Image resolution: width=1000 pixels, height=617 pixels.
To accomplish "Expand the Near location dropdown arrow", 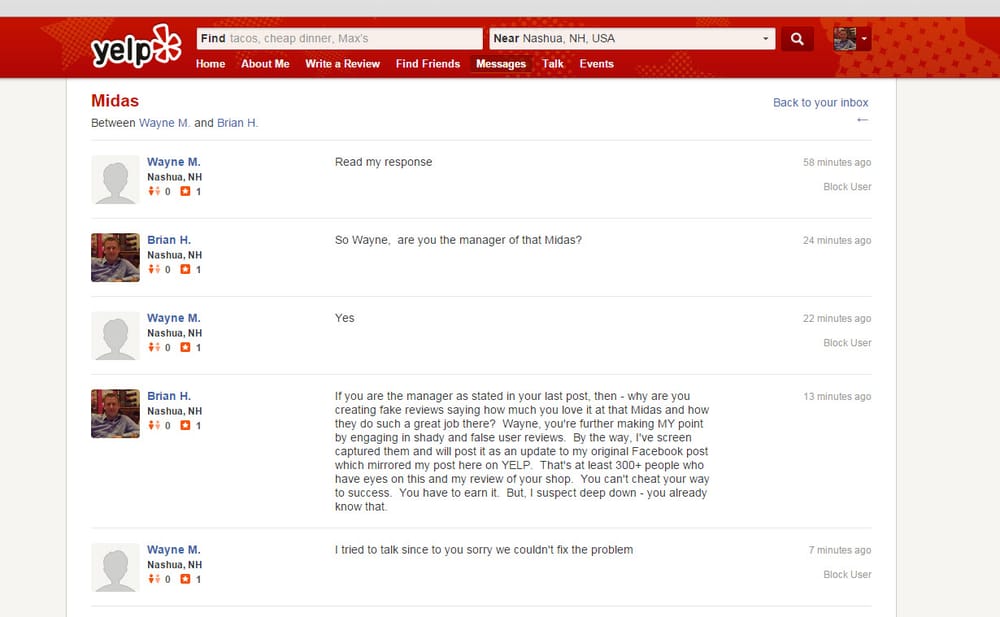I will pyautogui.click(x=767, y=39).
